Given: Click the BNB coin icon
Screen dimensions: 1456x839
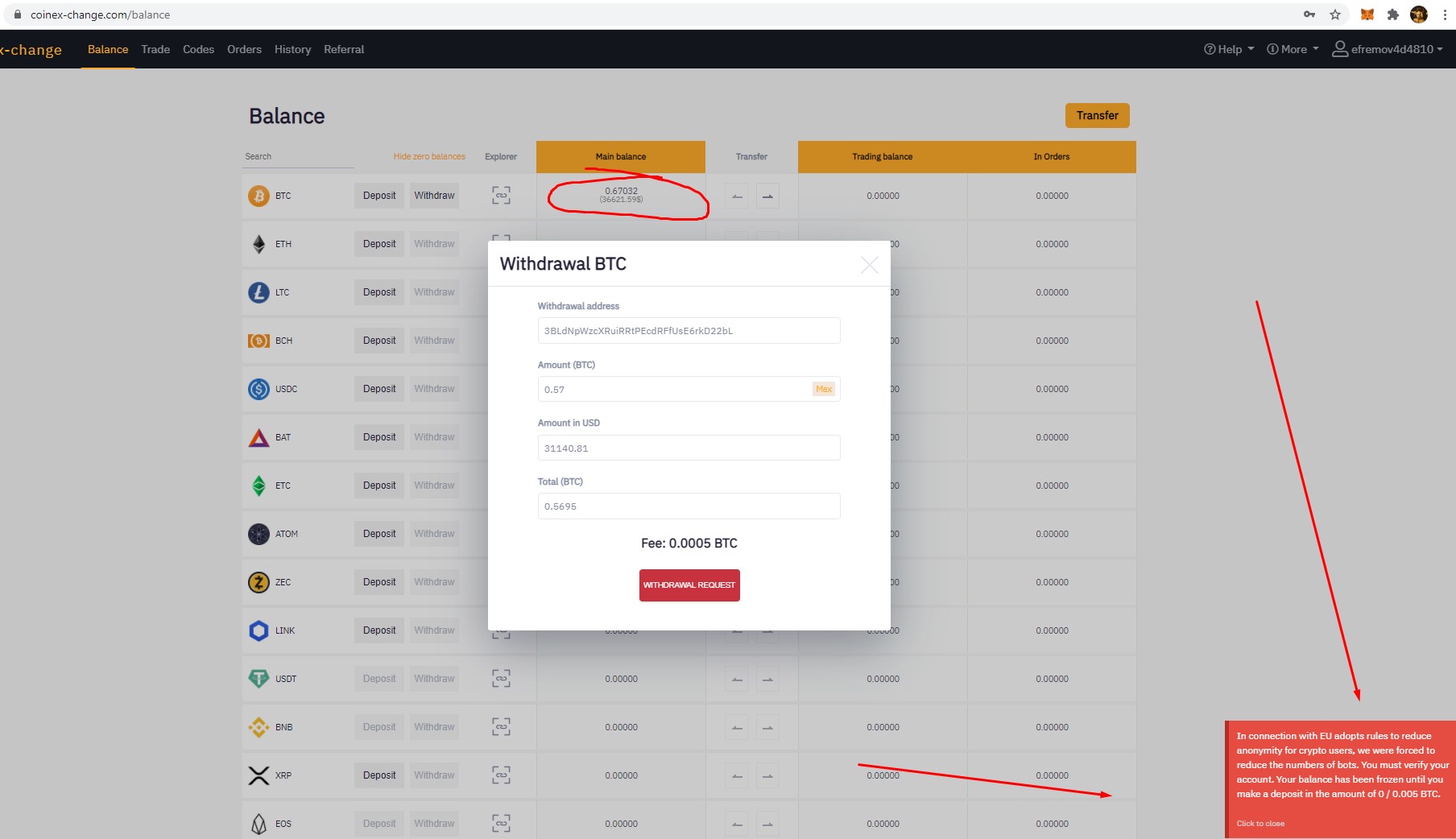Looking at the screenshot, I should [x=259, y=727].
